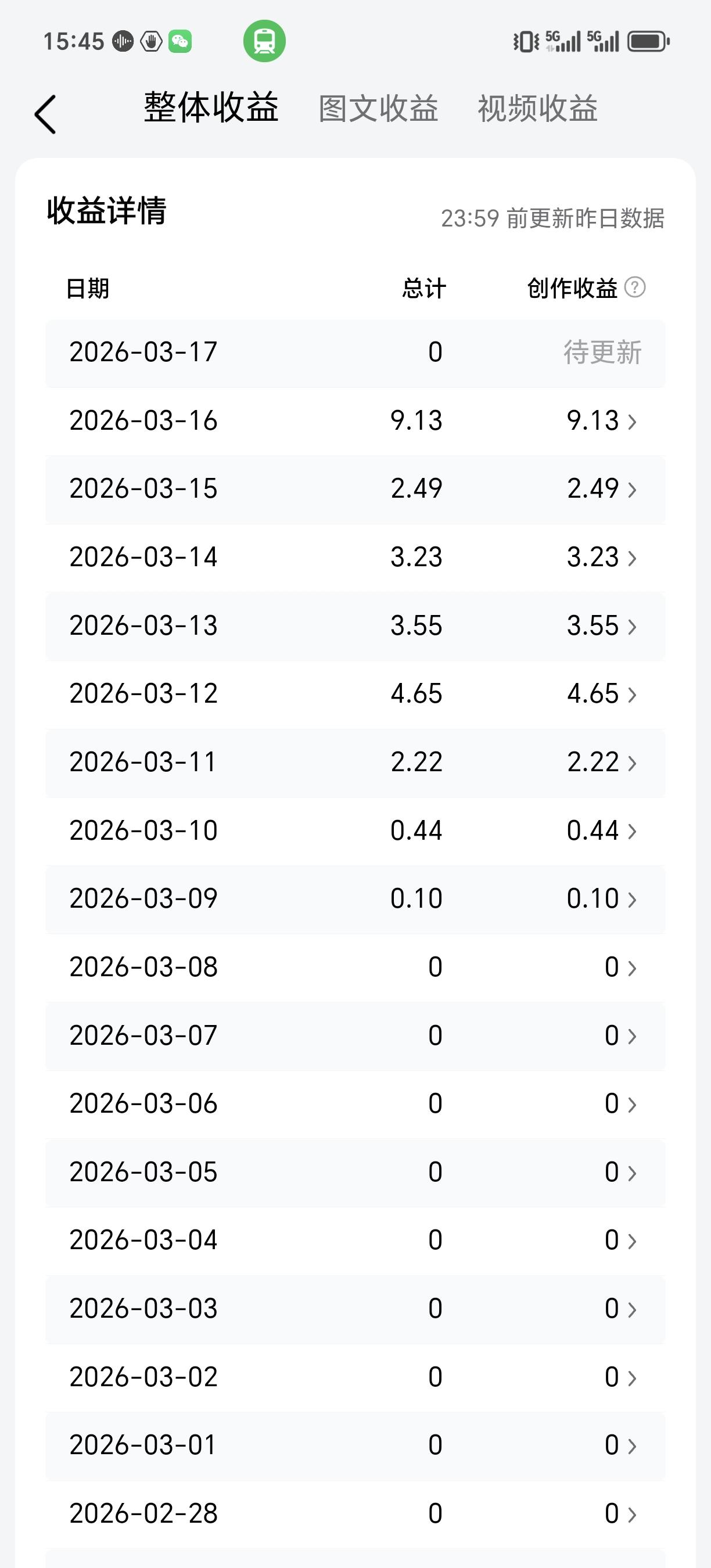Select the 整体收益 tab
Screen dimensions: 711x1568
(x=211, y=108)
